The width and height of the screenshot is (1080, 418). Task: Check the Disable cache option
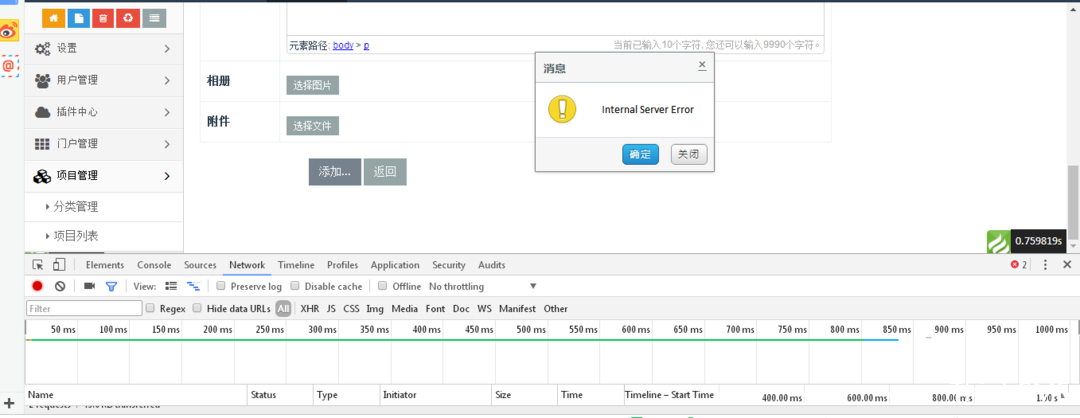pos(295,287)
